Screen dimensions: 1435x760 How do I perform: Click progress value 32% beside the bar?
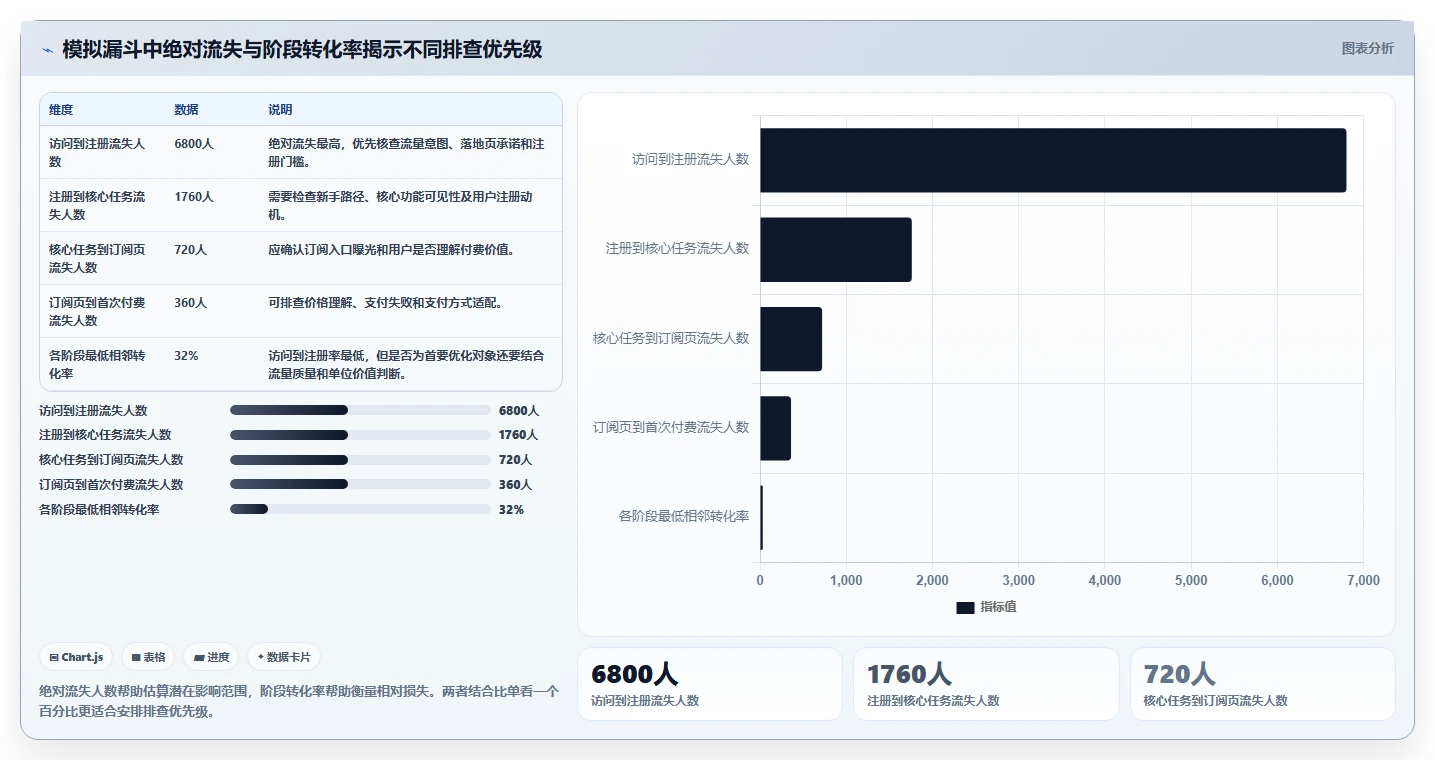pos(511,510)
